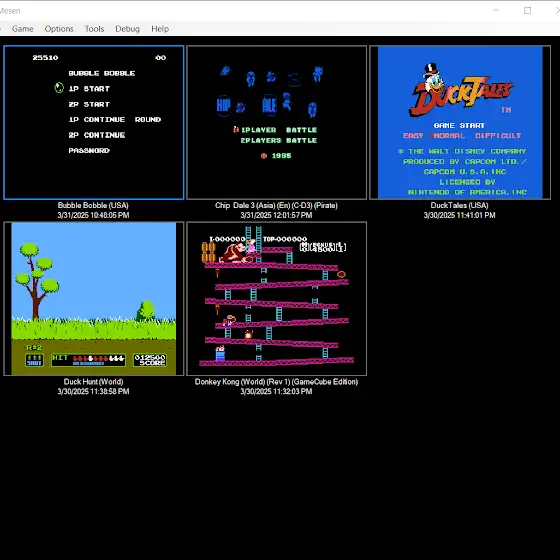Open the Game menu
The height and width of the screenshot is (560, 560).
(x=22, y=29)
